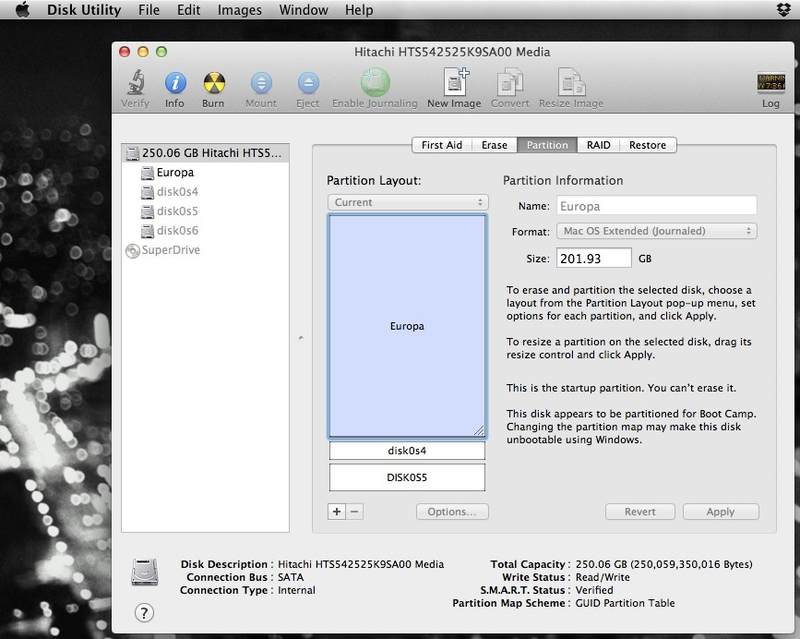Click the New Image toolbar icon
This screenshot has width=800, height=639.
click(x=456, y=82)
